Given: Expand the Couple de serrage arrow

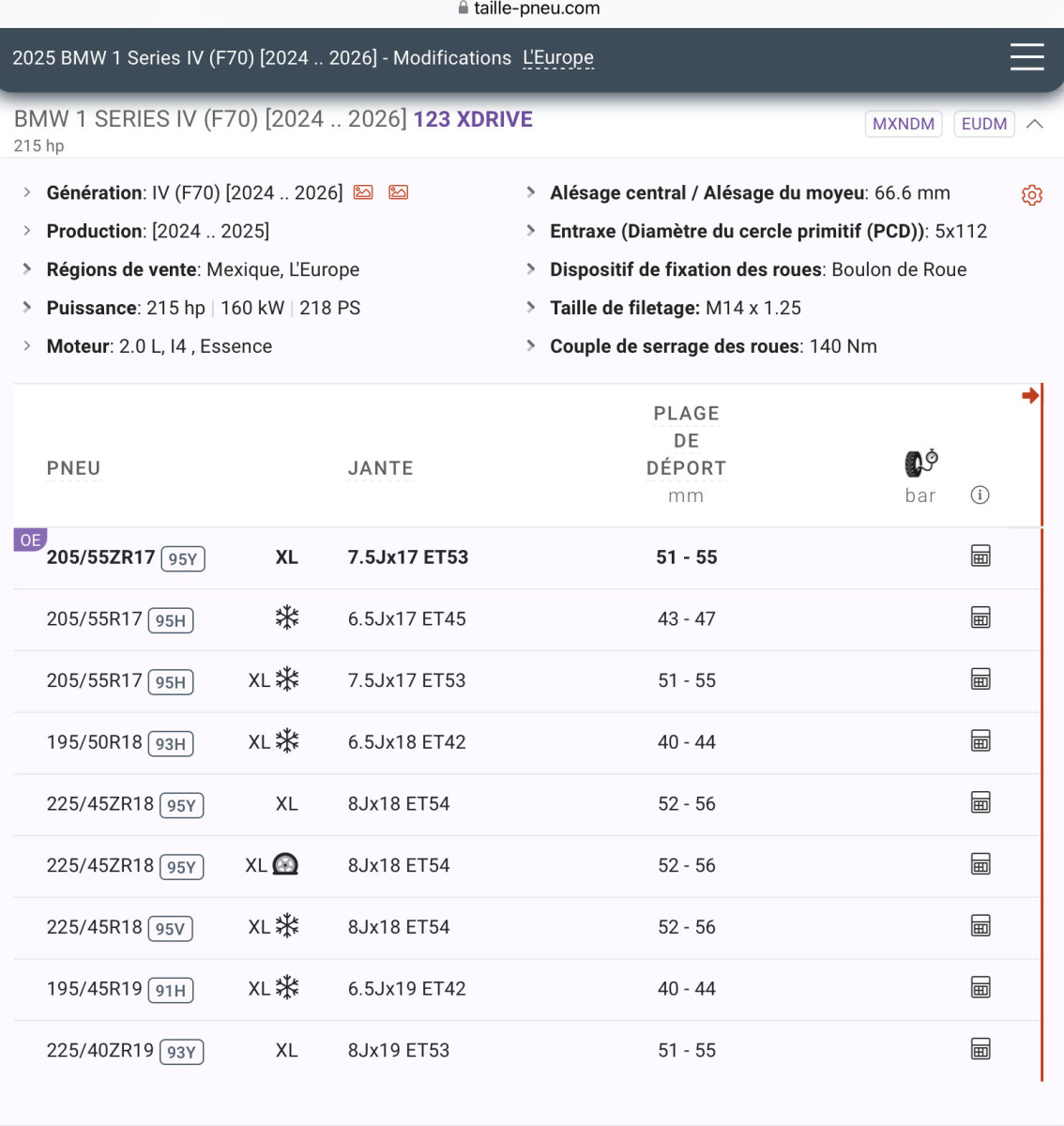Looking at the screenshot, I should tap(531, 346).
